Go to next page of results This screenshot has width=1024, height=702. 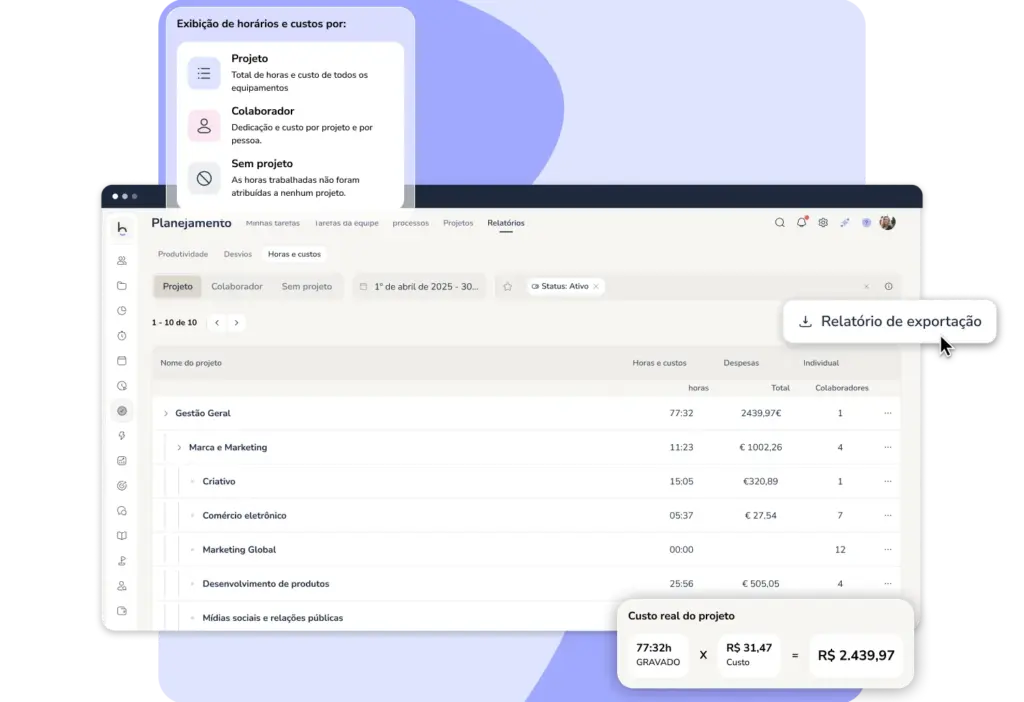(236, 323)
